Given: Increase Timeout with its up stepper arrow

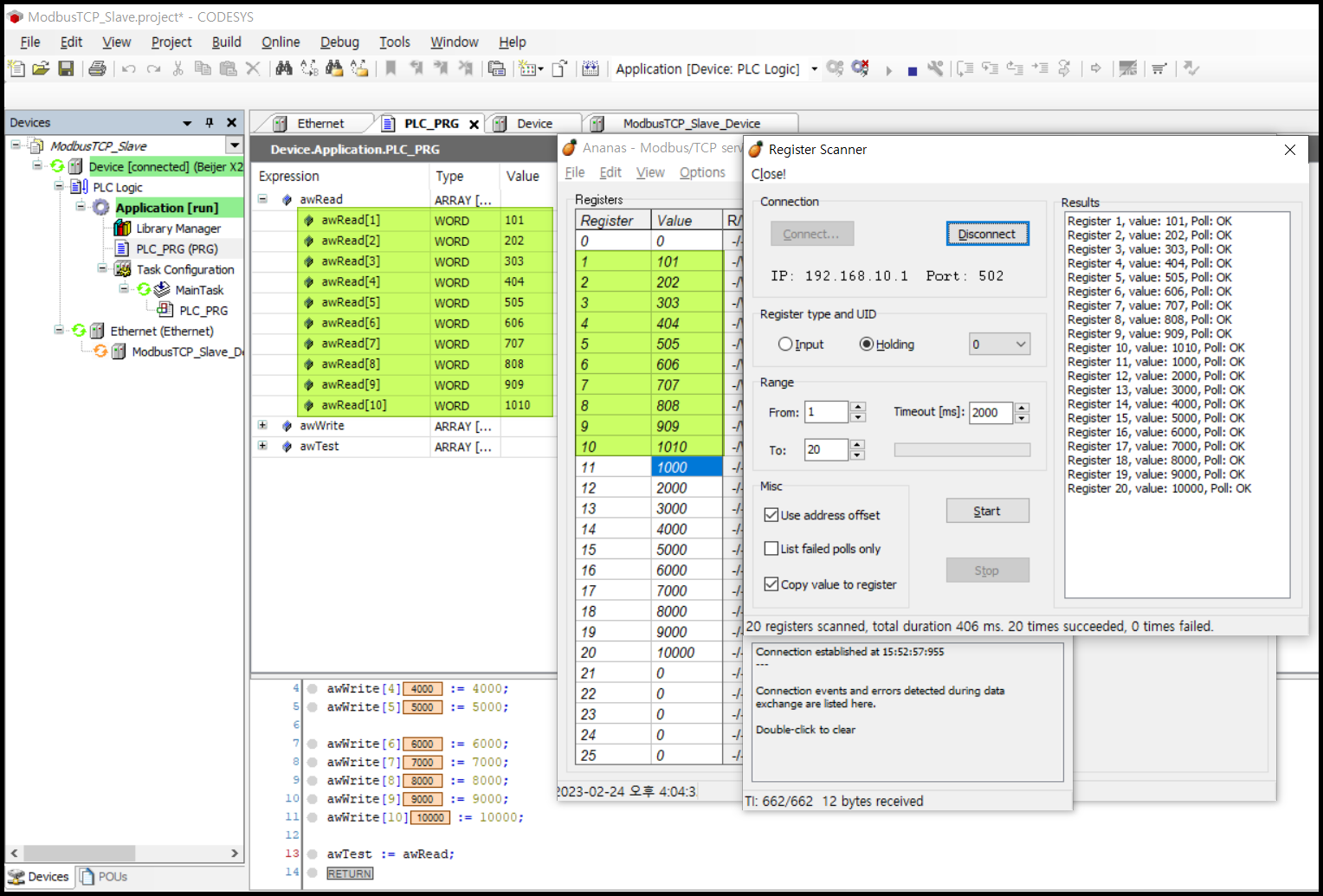Looking at the screenshot, I should click(x=1022, y=408).
